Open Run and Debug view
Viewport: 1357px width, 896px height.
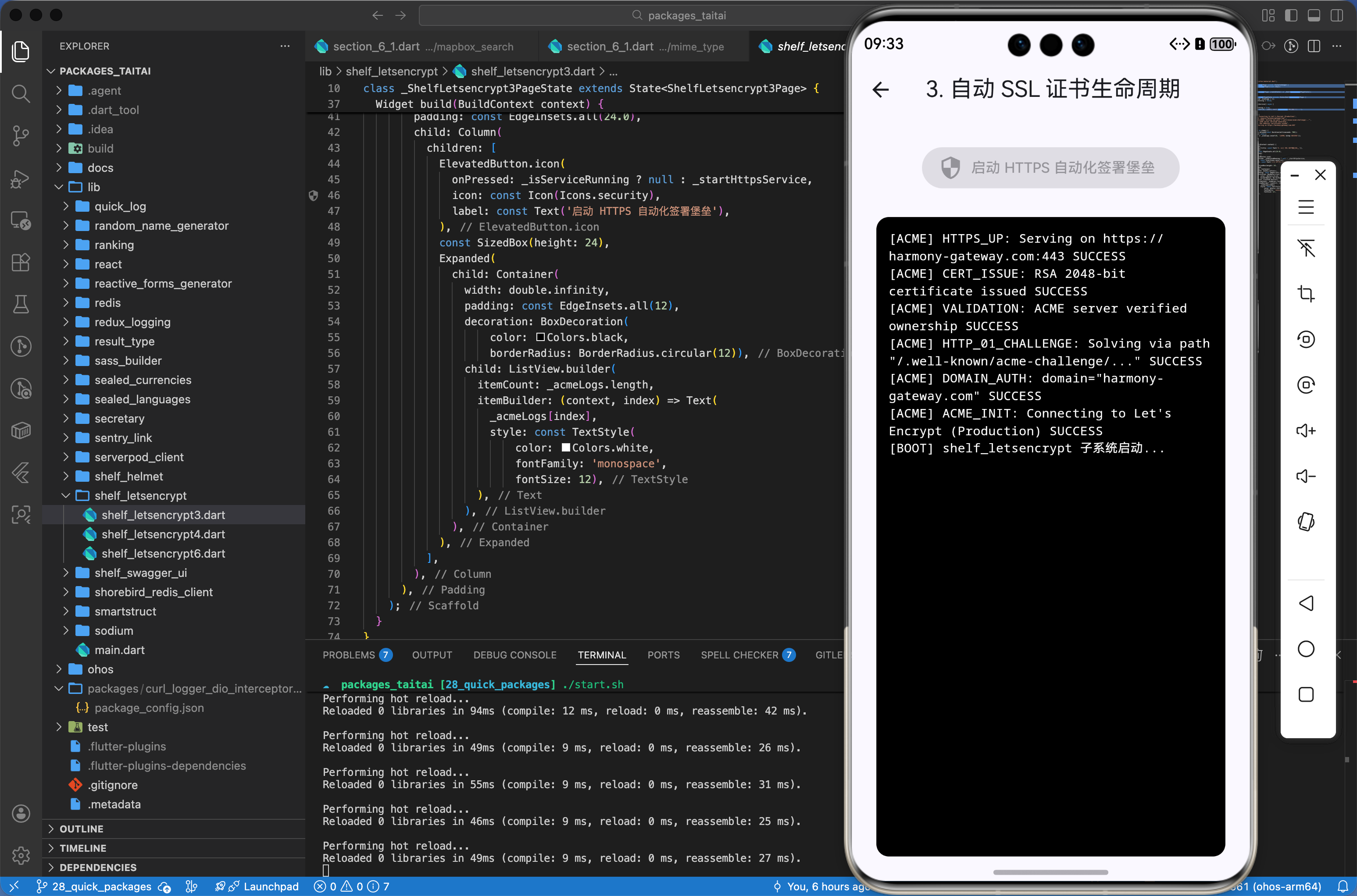point(21,178)
